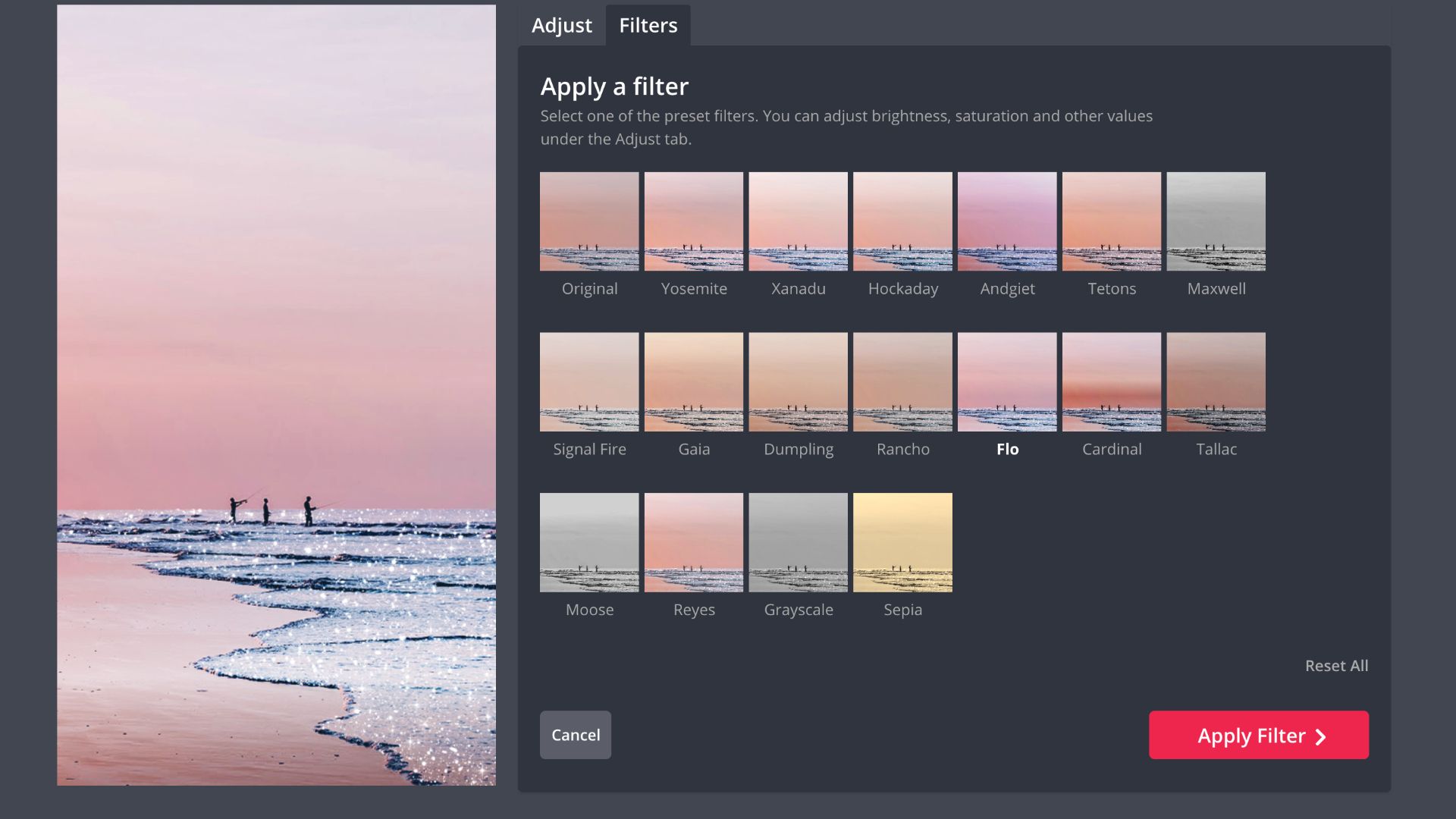The image size is (1456, 819).
Task: Select the Tetons filter thumbnail
Action: [x=1111, y=221]
